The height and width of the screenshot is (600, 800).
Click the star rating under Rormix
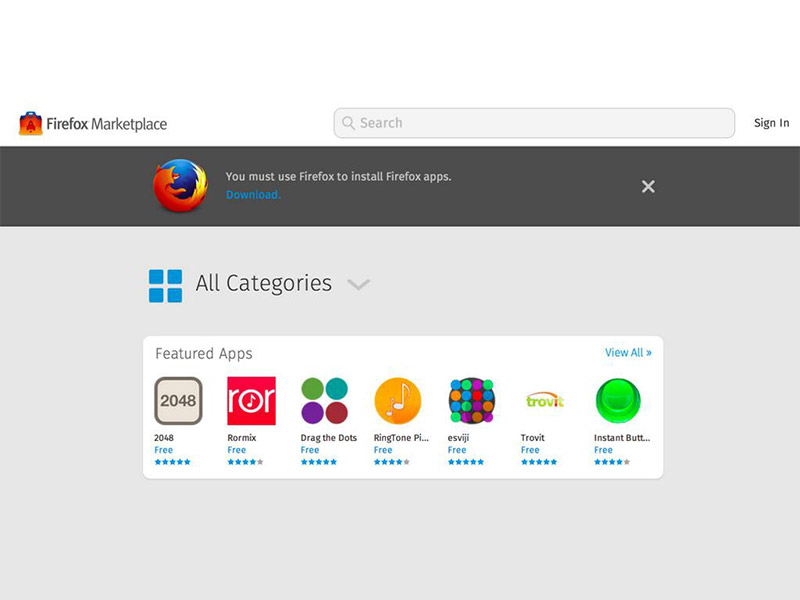point(245,462)
